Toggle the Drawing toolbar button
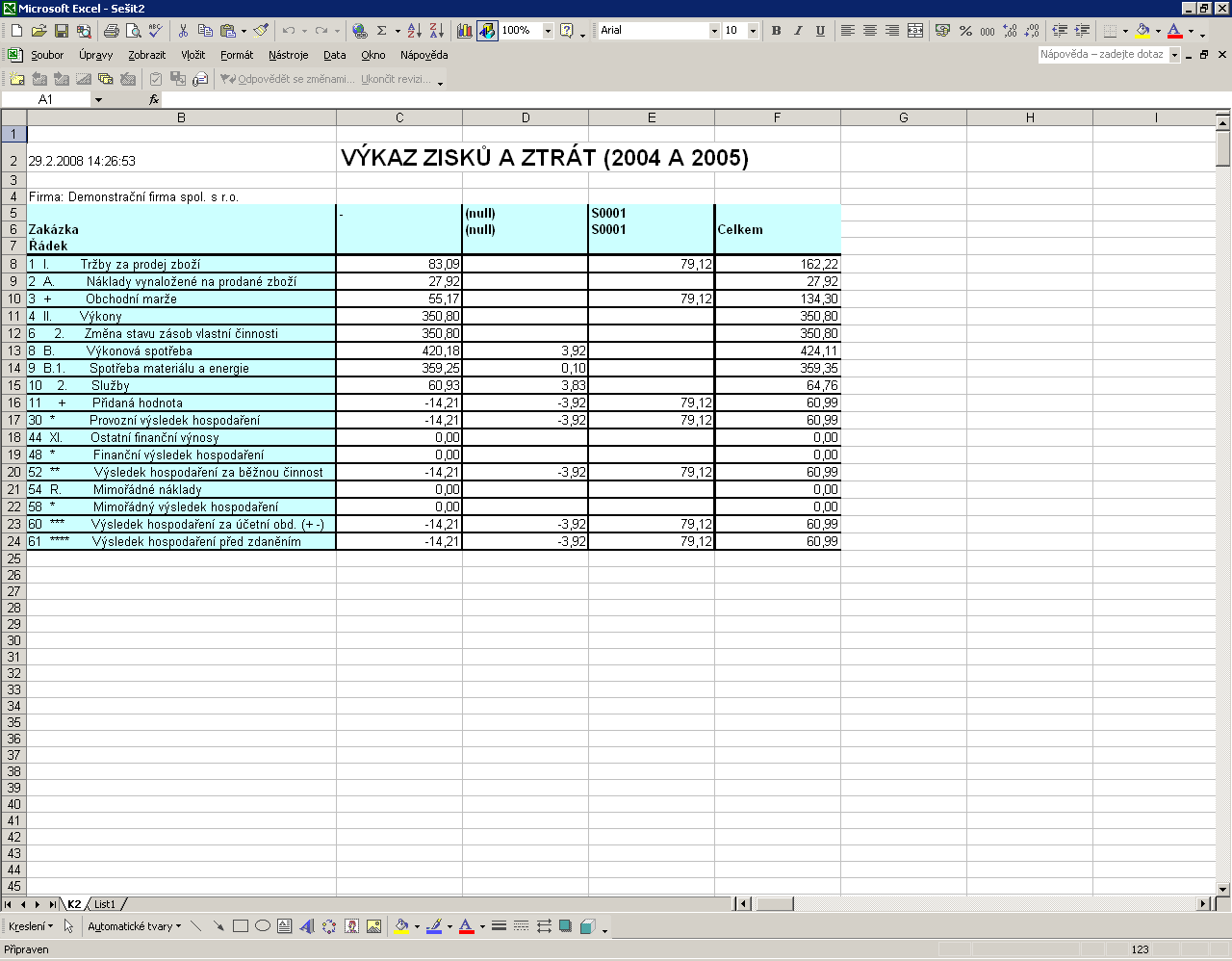 coord(487,31)
